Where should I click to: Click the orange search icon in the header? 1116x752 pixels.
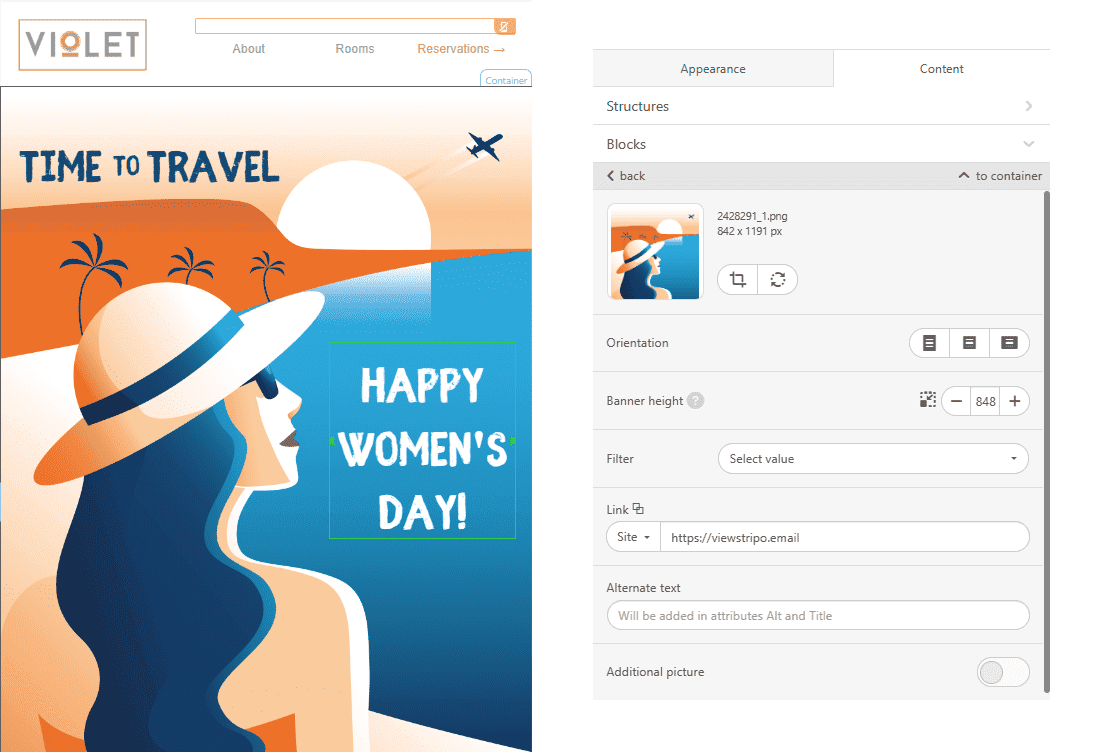point(505,25)
